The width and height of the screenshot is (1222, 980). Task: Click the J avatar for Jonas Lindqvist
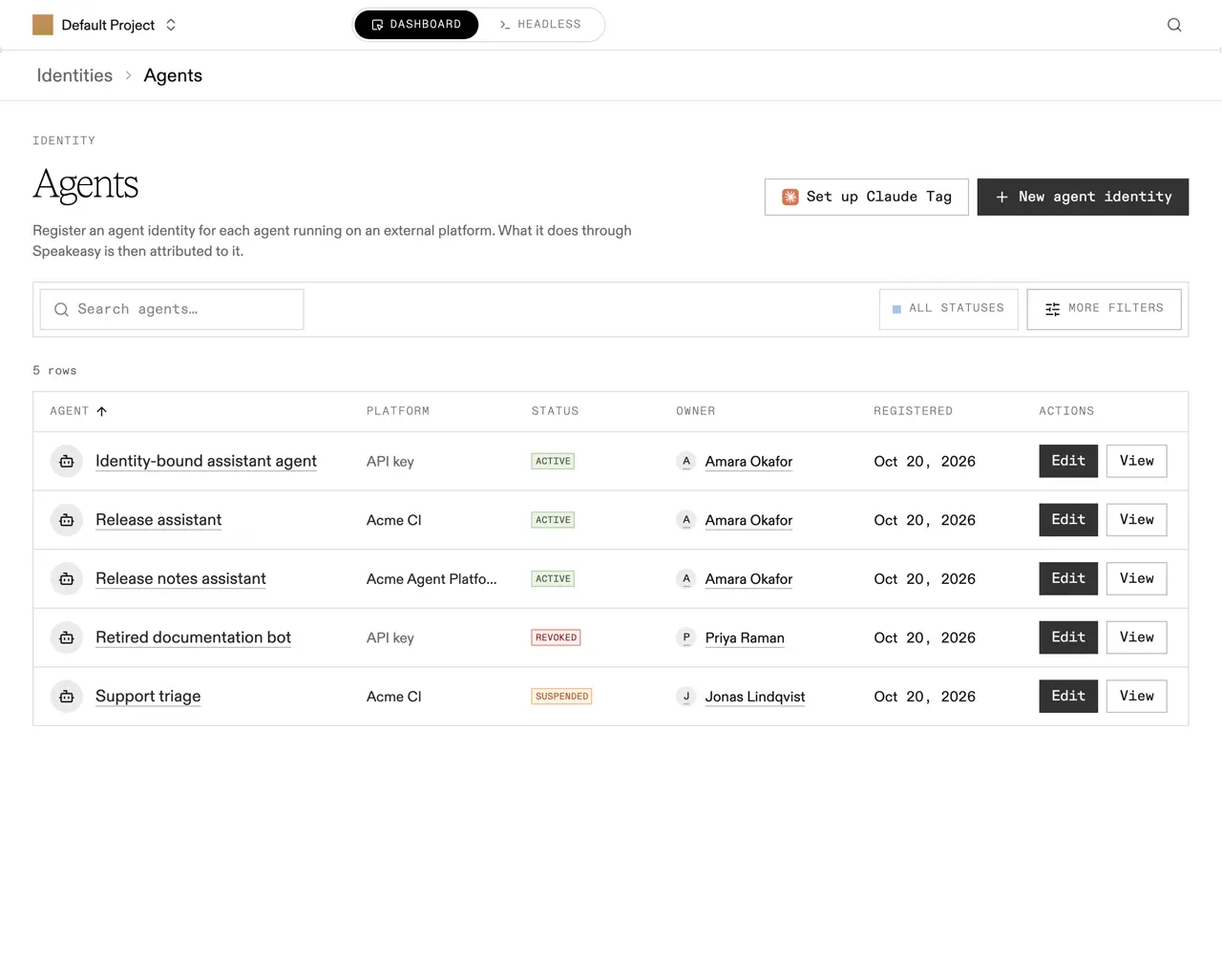pos(686,697)
